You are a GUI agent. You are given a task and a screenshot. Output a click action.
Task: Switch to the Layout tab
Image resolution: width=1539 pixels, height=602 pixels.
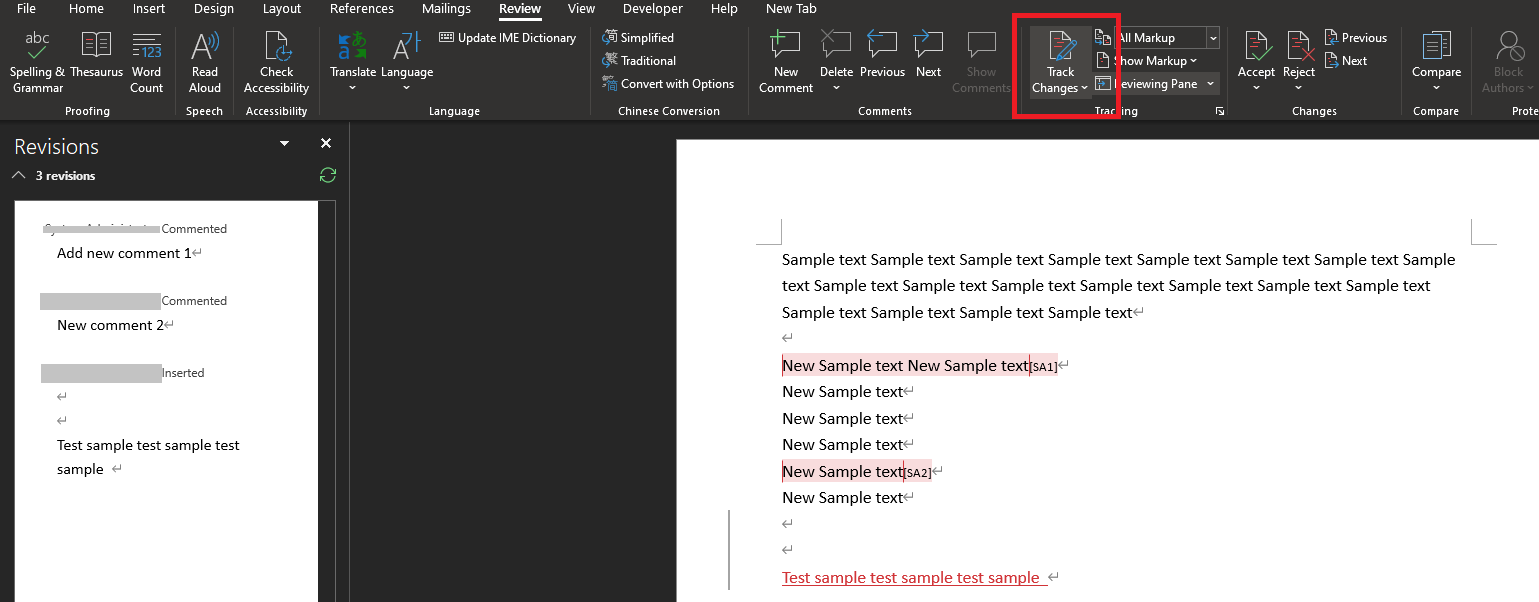click(x=282, y=9)
